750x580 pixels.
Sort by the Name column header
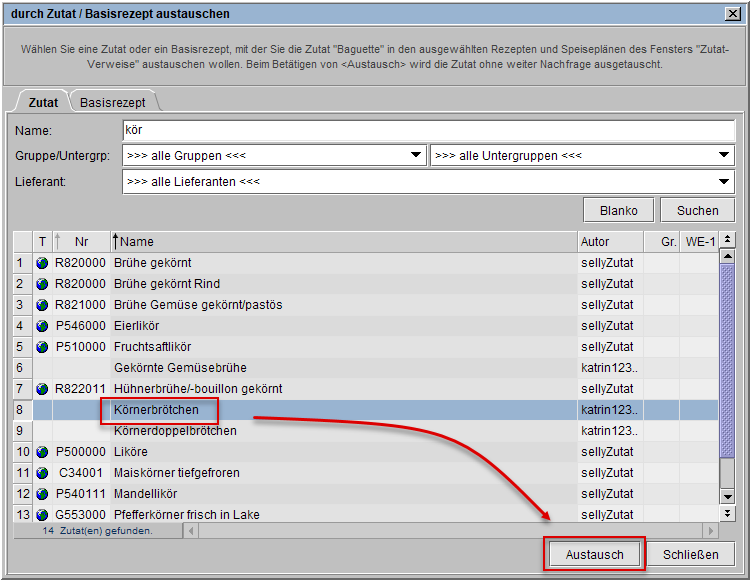[x=343, y=242]
